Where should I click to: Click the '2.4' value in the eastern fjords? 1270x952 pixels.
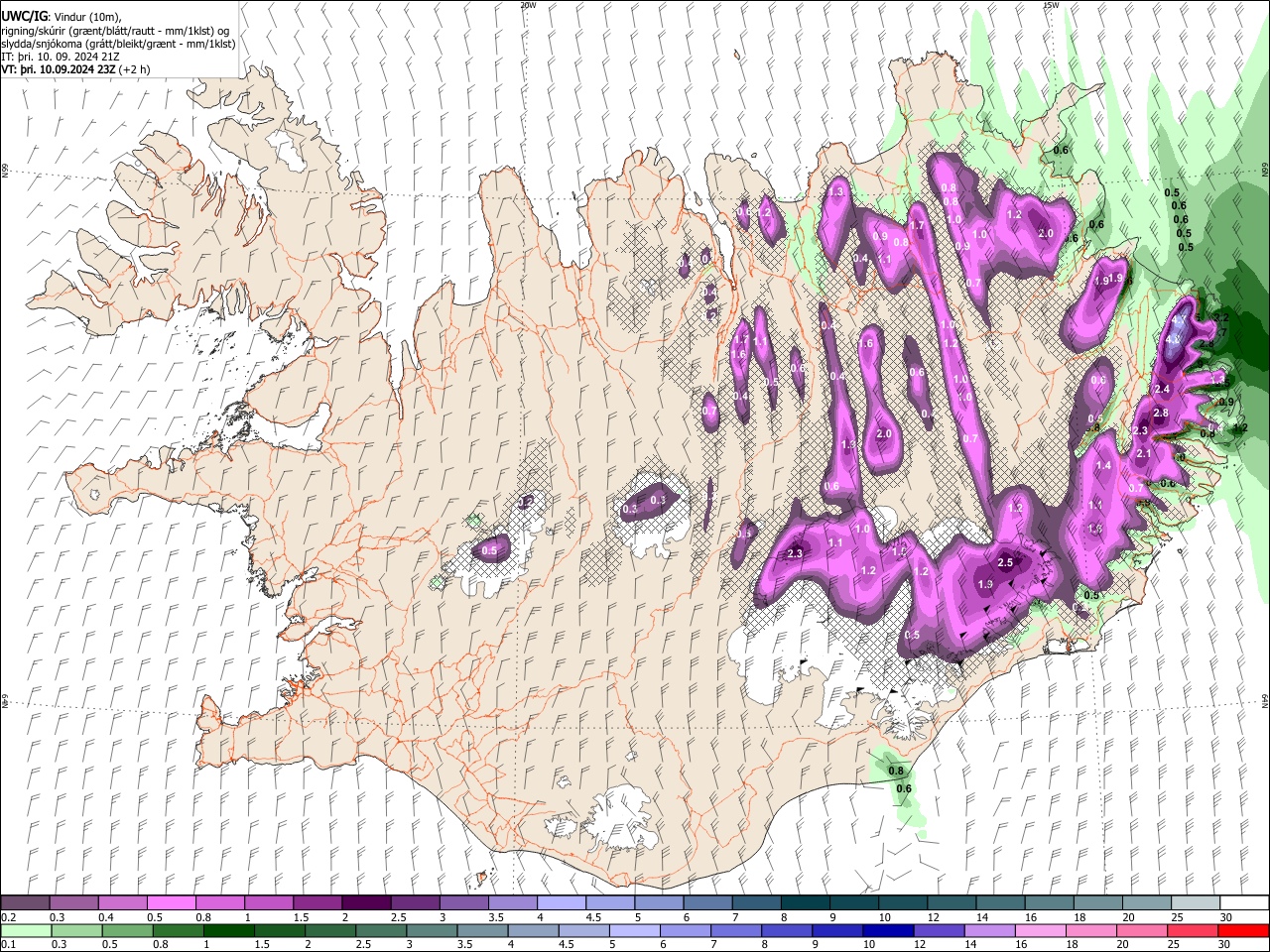[1163, 389]
